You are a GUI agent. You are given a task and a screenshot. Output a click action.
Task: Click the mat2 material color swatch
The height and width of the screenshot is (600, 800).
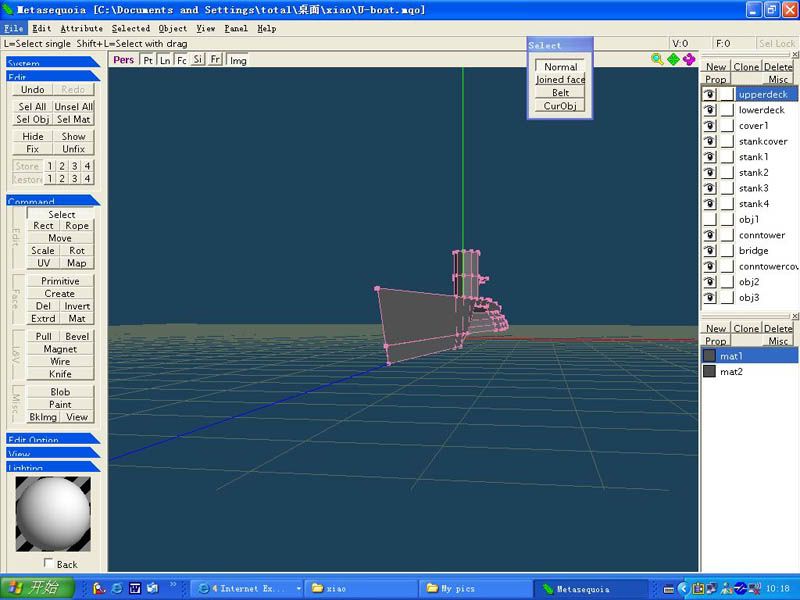[709, 371]
